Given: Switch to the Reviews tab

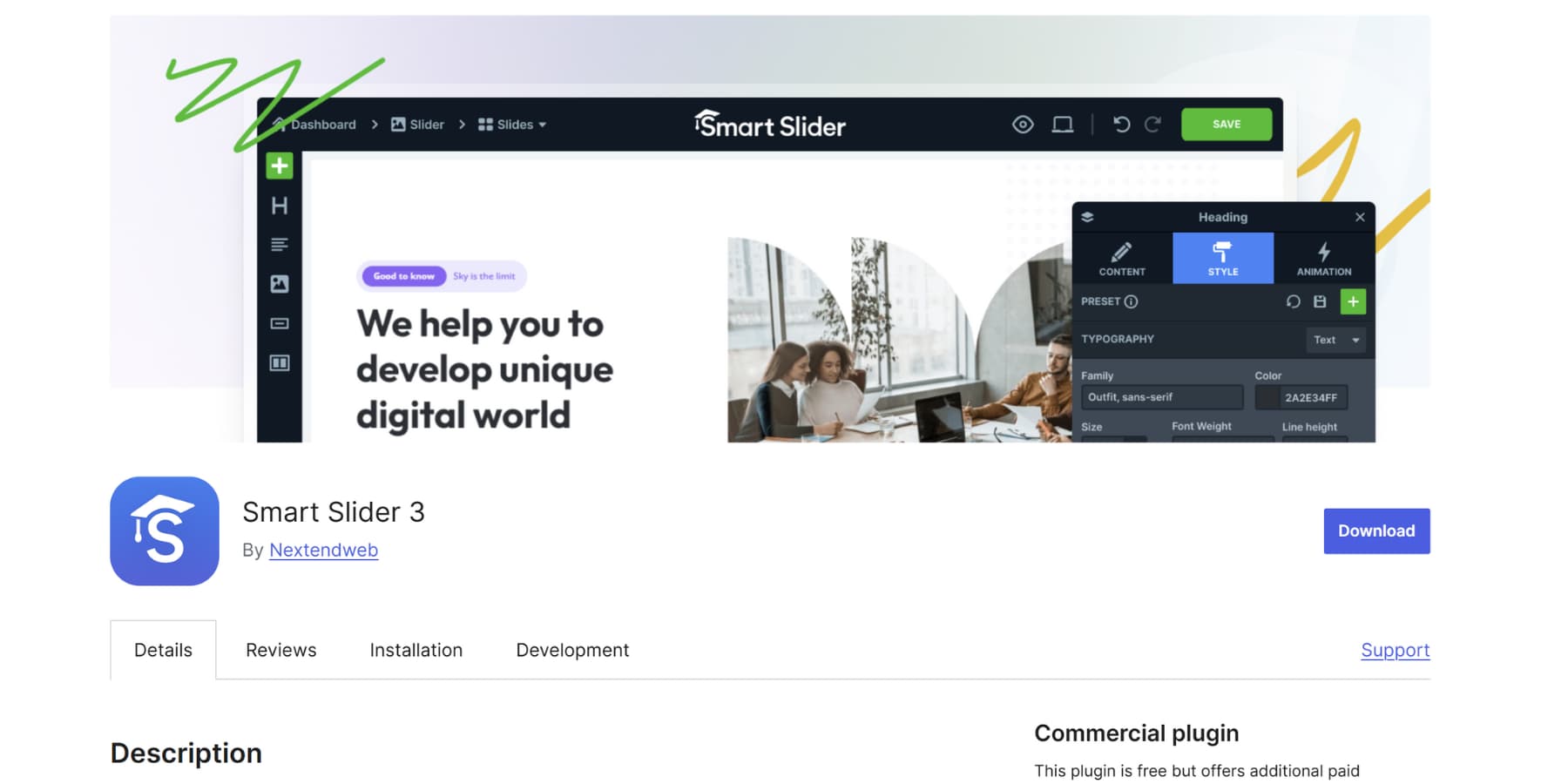Looking at the screenshot, I should tap(280, 650).
